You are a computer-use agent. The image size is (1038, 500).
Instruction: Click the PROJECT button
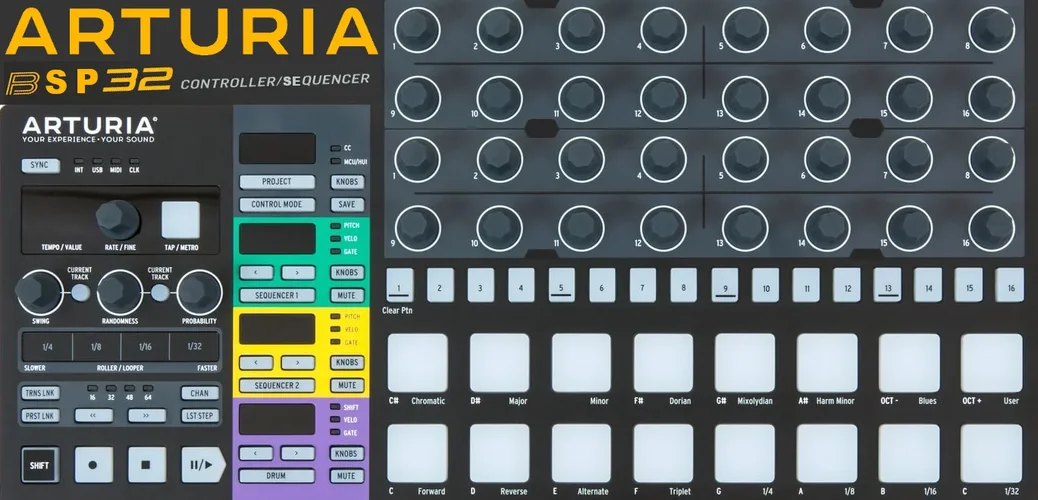click(x=277, y=182)
